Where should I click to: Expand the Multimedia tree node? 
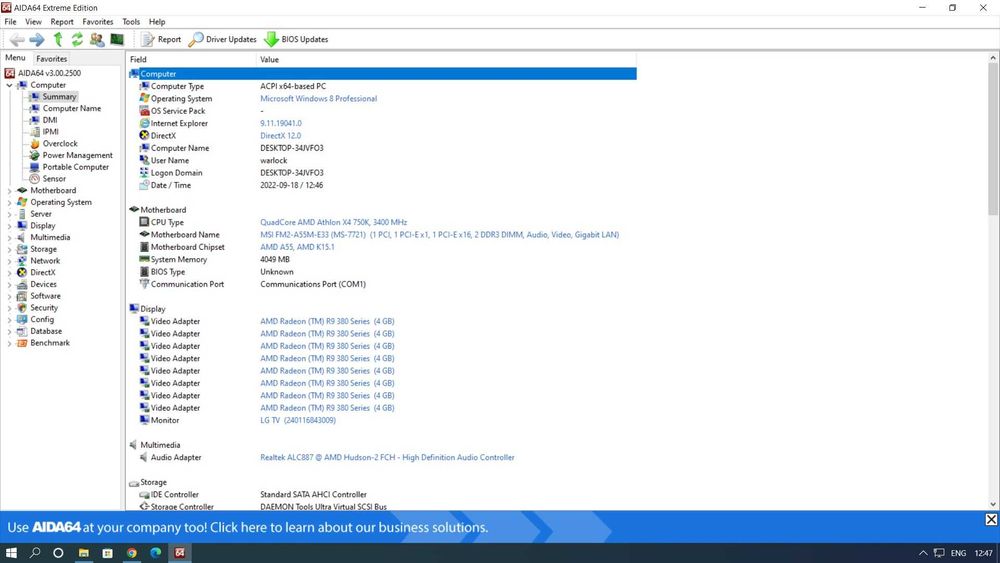click(10, 238)
